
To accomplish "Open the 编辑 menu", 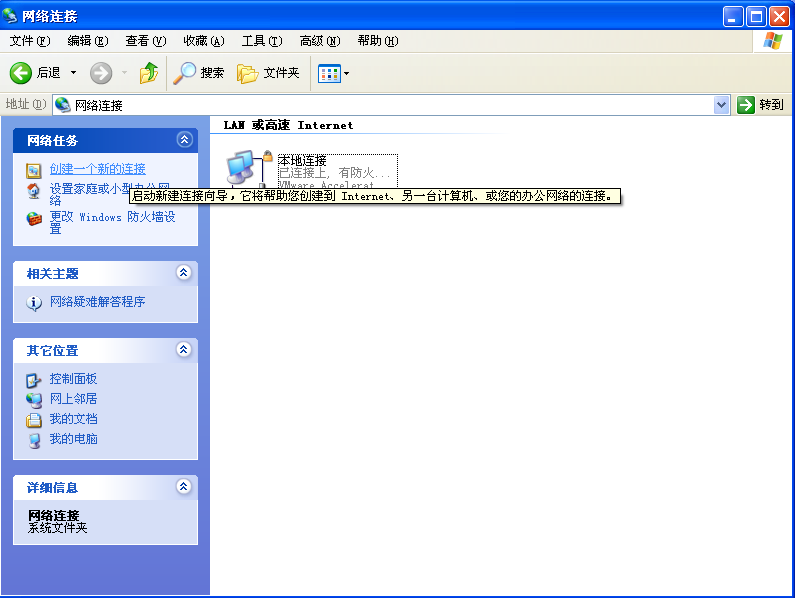I will (x=88, y=41).
